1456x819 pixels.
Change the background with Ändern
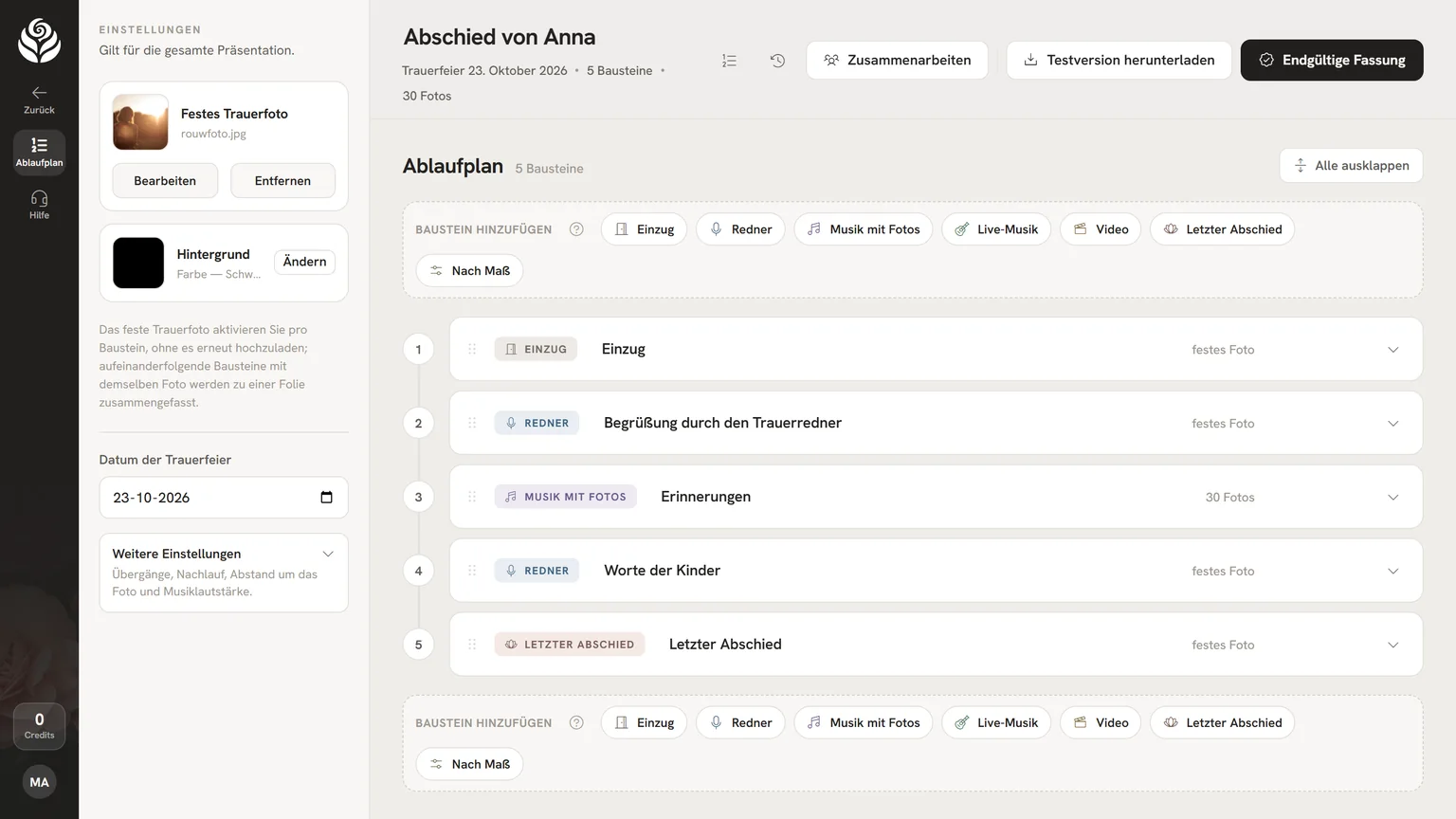(304, 262)
